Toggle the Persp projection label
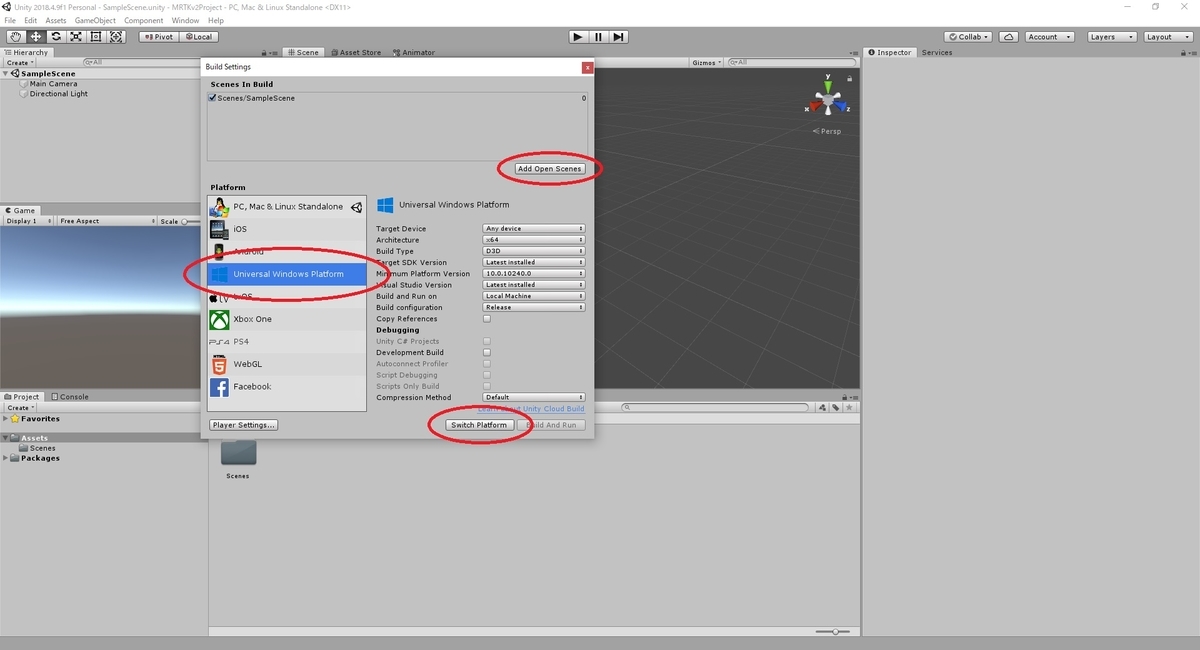This screenshot has height=650, width=1200. coord(828,131)
